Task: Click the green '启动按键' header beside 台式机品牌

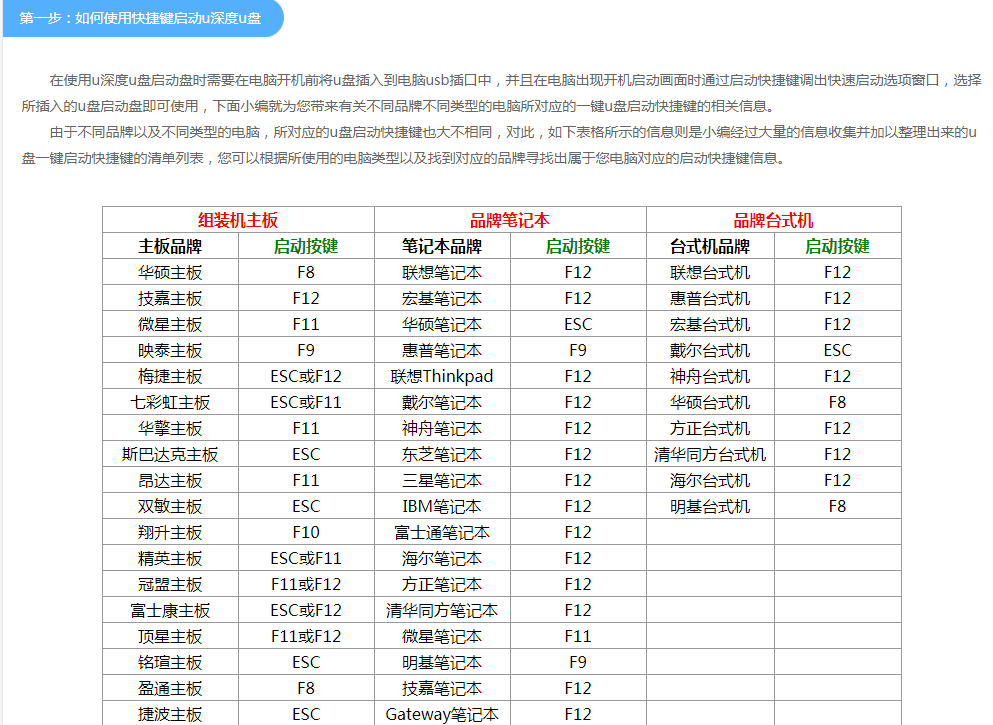Action: click(837, 246)
